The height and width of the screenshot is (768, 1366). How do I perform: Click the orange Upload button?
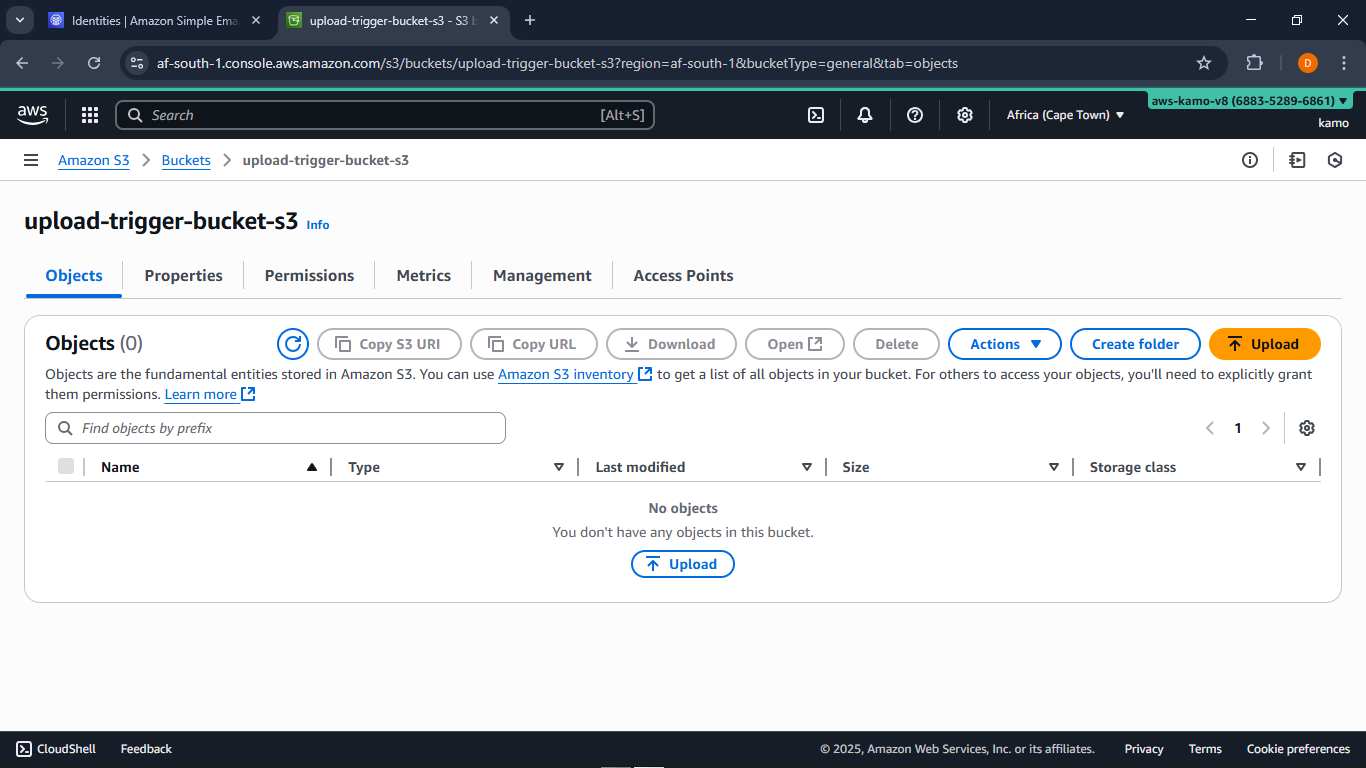(1264, 343)
